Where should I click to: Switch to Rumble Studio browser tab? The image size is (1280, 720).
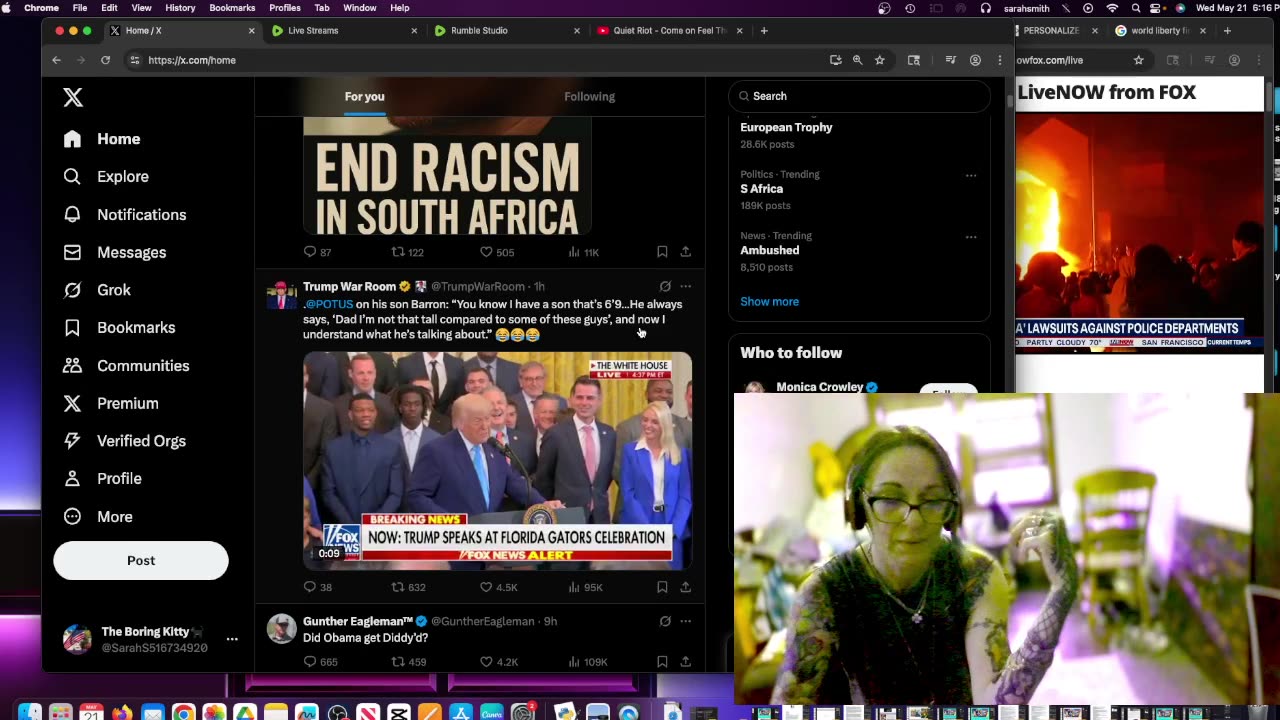point(506,31)
